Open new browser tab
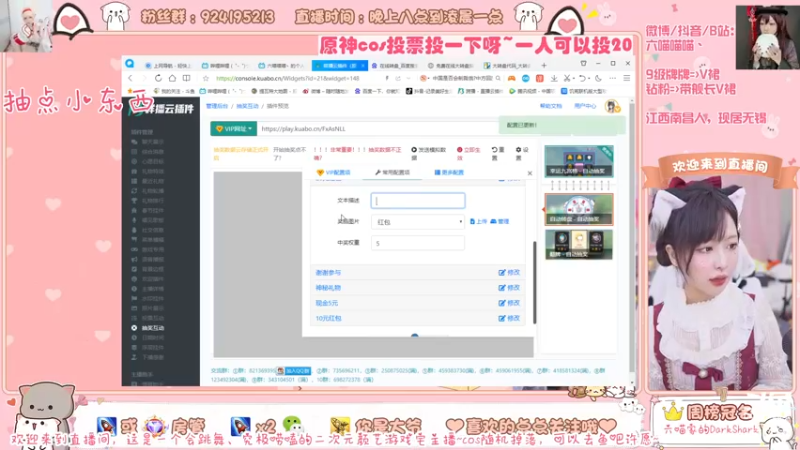The image size is (800, 450). pos(544,65)
